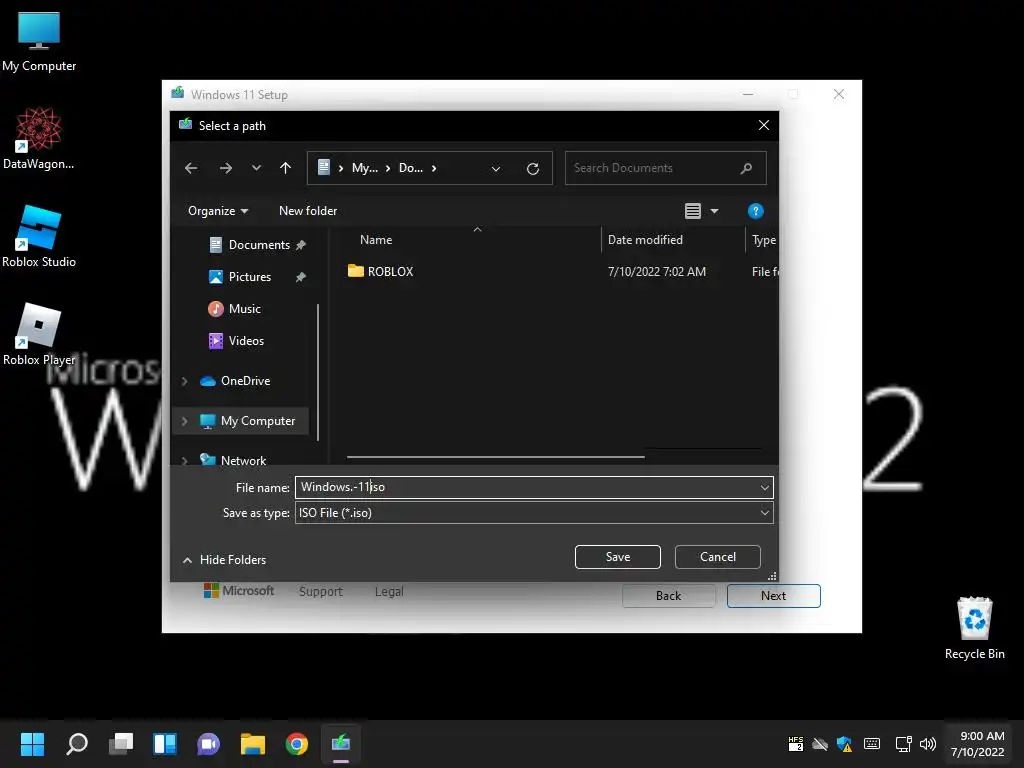
Task: Open recent locations dropdown arrow
Action: pyautogui.click(x=256, y=168)
